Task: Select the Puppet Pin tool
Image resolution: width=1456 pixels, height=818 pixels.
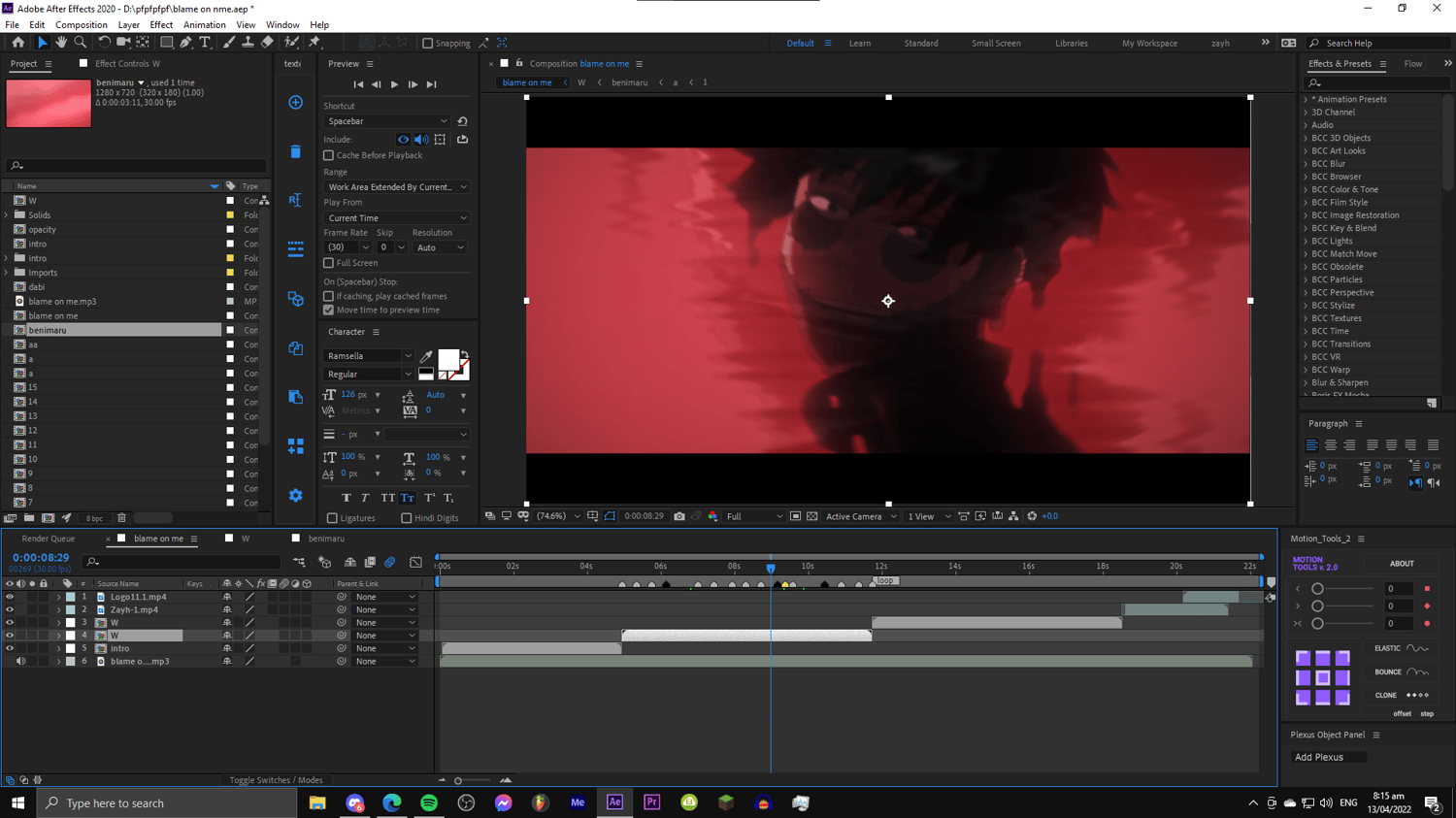Action: (314, 43)
